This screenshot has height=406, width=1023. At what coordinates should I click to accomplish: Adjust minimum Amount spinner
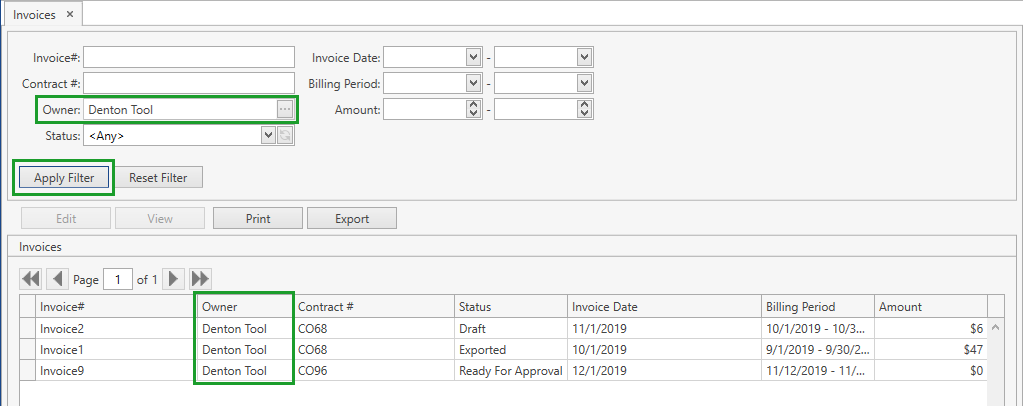(474, 109)
